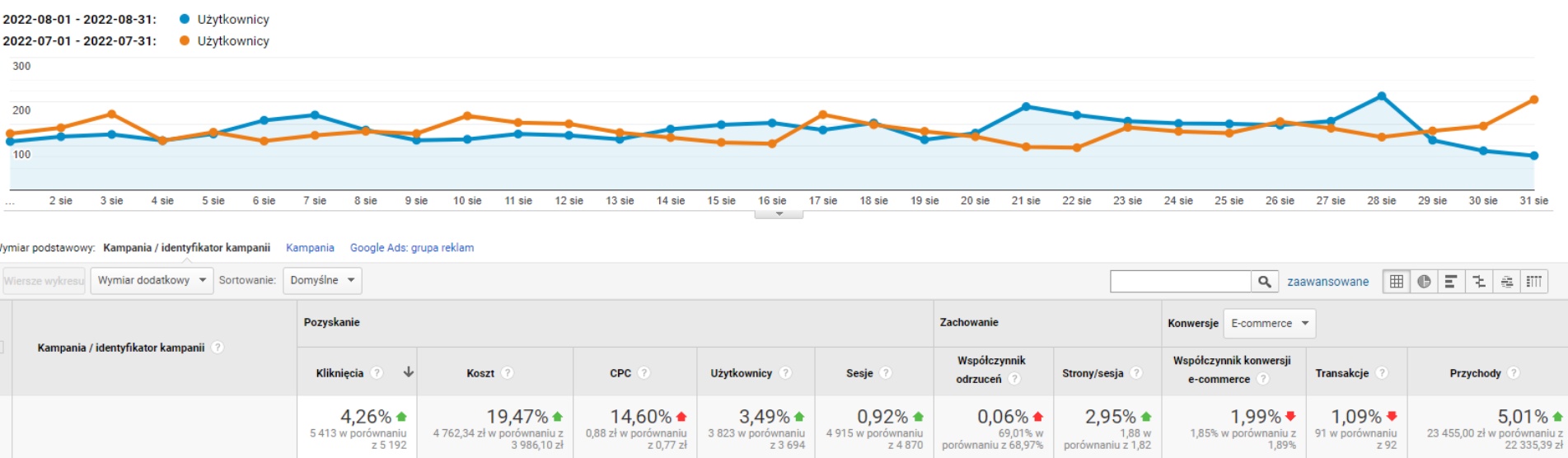Viewport: 1568px width, 458px height.
Task: Switch to the pivot table view icon
Action: coord(1533,282)
